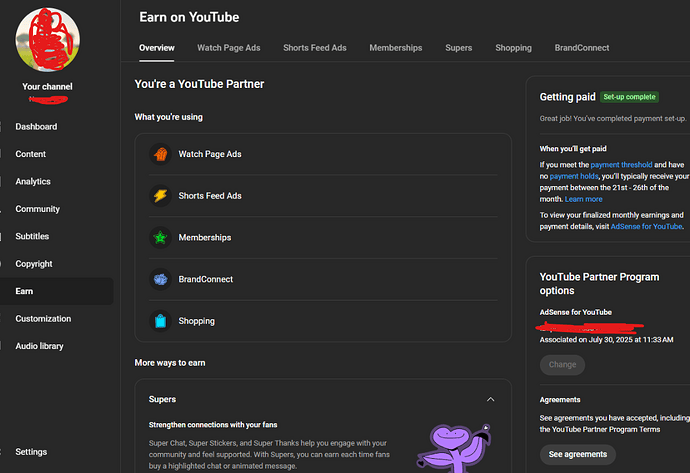Open the Watch Page Ads tab
Screen dimensions: 690x473
point(228,48)
